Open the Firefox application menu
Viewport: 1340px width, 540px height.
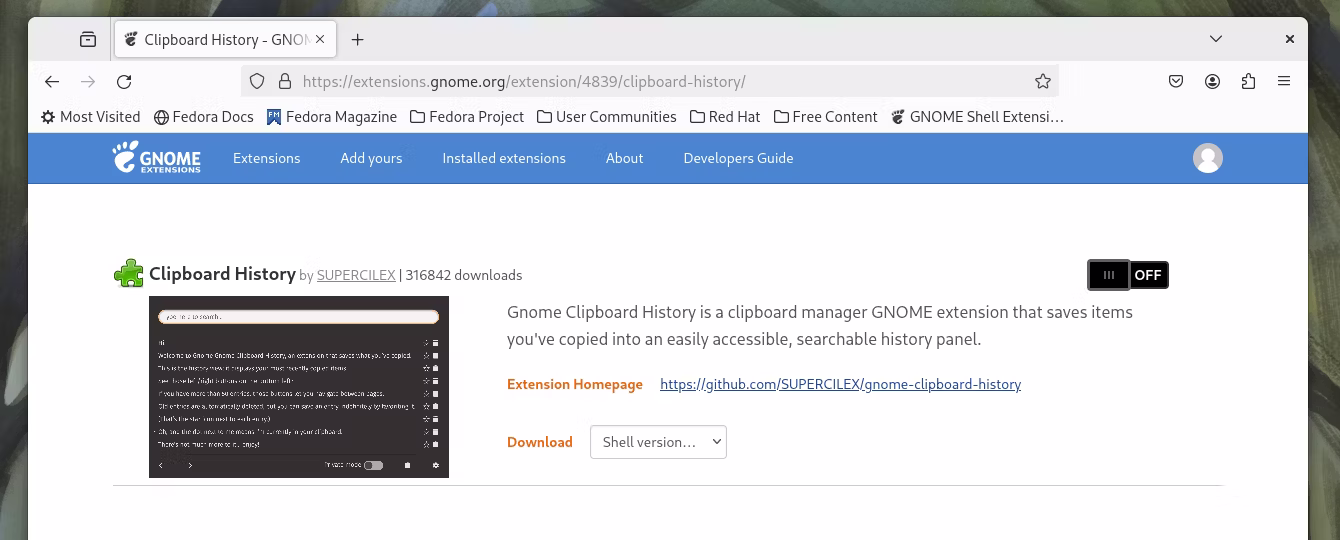pos(1284,82)
